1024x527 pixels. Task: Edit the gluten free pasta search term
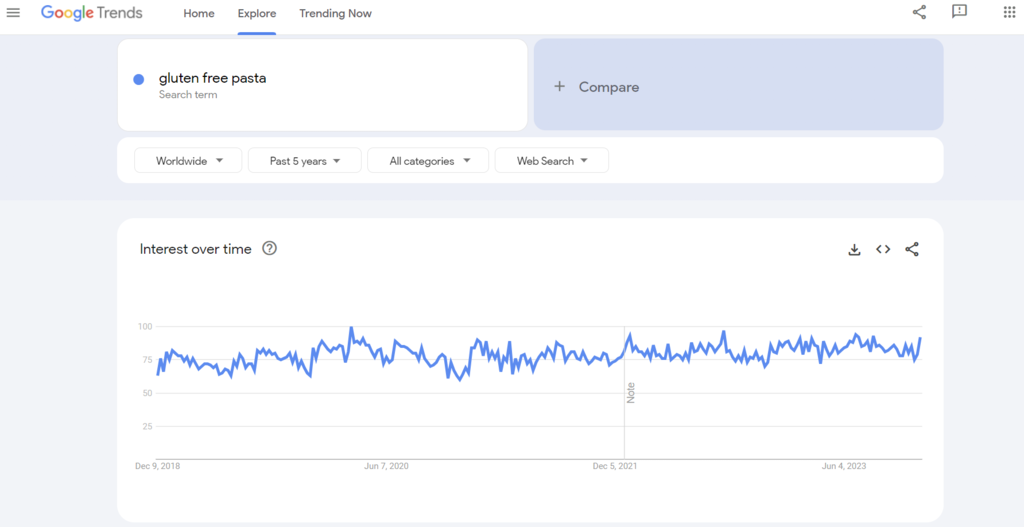(x=212, y=78)
